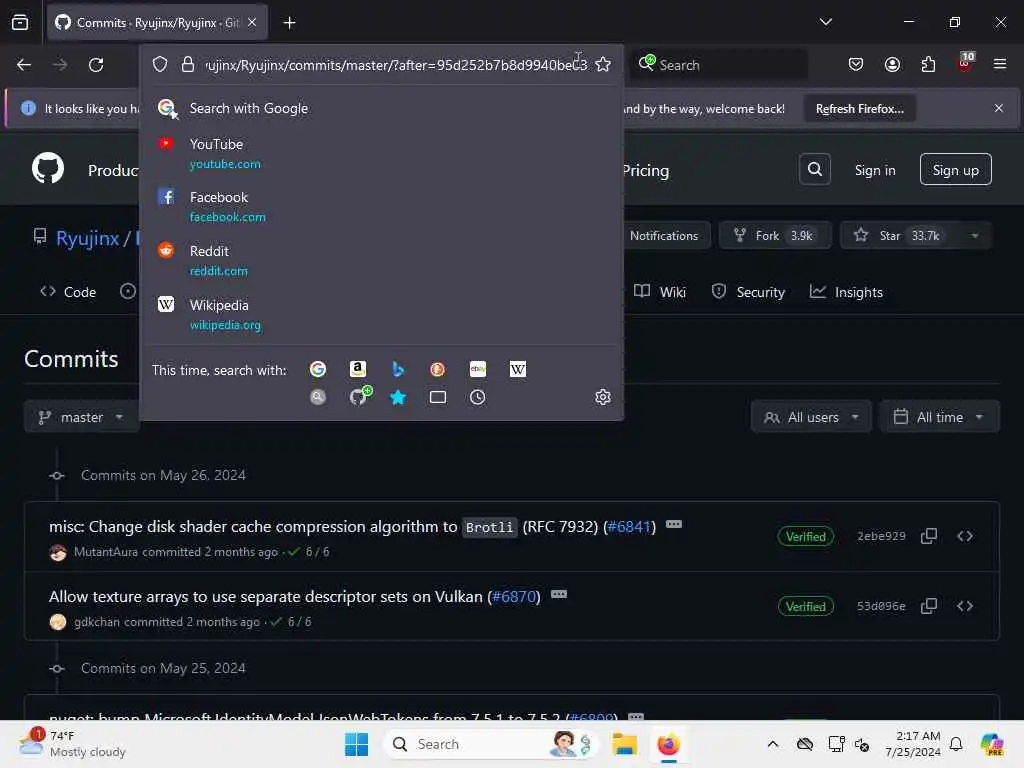Show hidden system tray icons
This screenshot has width=1024, height=768.
pos(773,744)
